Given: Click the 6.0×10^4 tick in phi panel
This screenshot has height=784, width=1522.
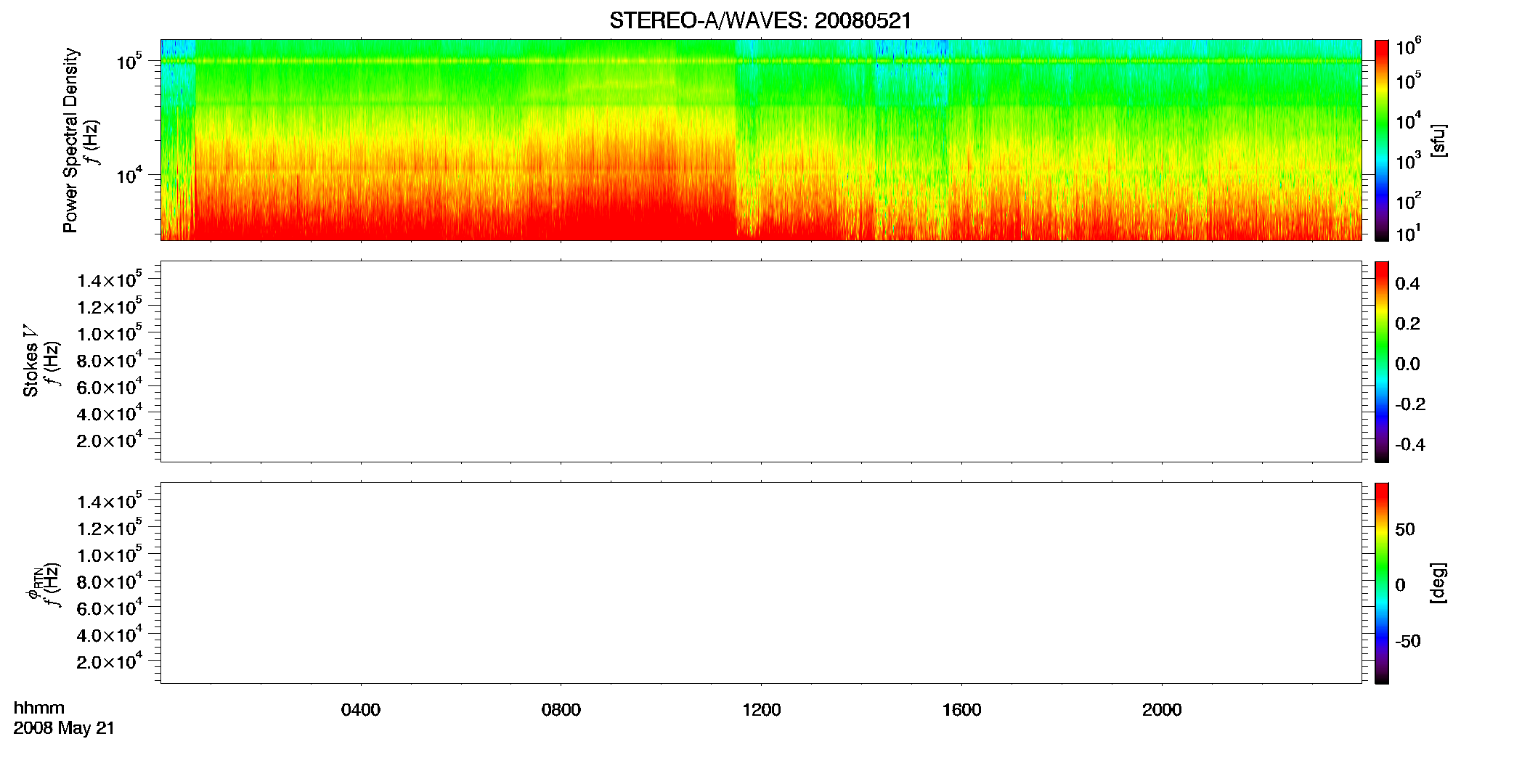Looking at the screenshot, I should point(110,608).
